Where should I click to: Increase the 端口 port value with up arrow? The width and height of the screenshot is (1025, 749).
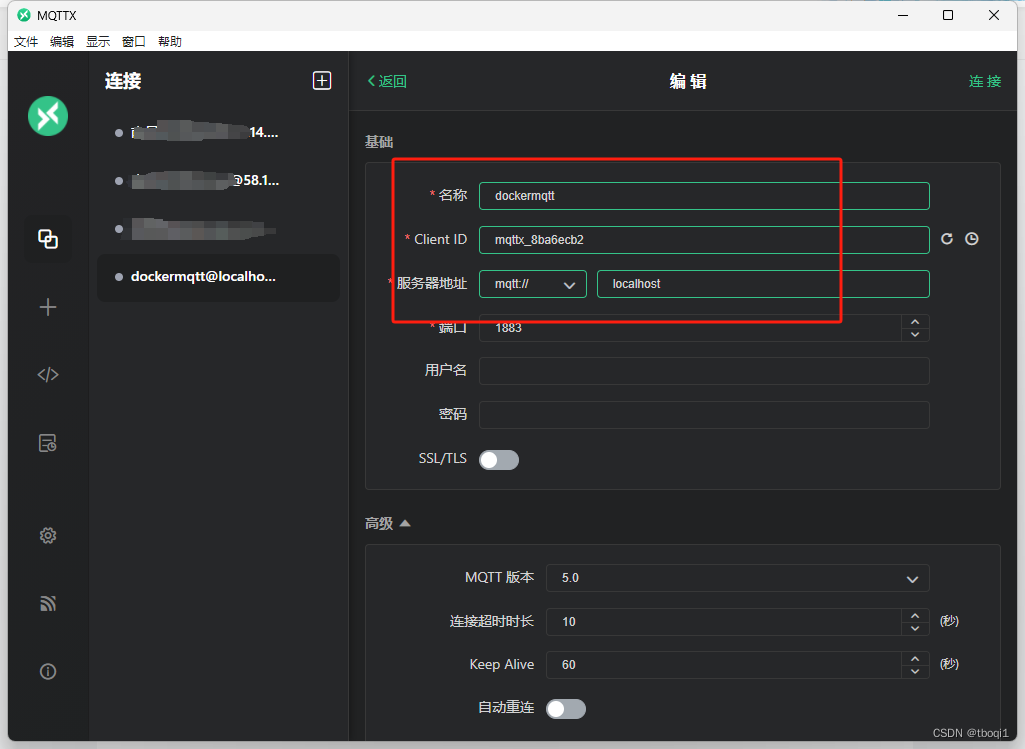(x=915, y=322)
